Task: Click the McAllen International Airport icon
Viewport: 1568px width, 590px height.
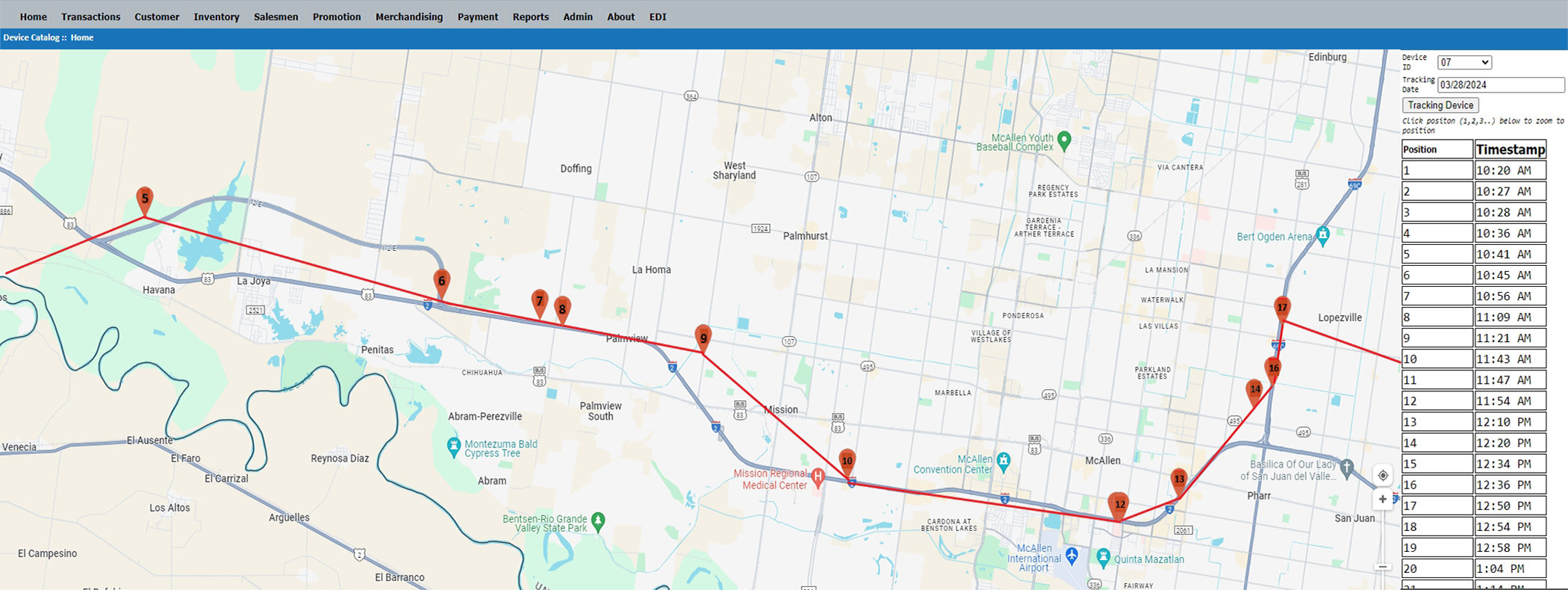Action: click(x=1072, y=555)
